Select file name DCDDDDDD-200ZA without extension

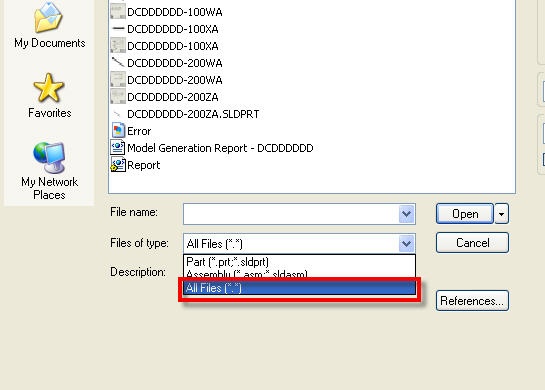point(173,97)
